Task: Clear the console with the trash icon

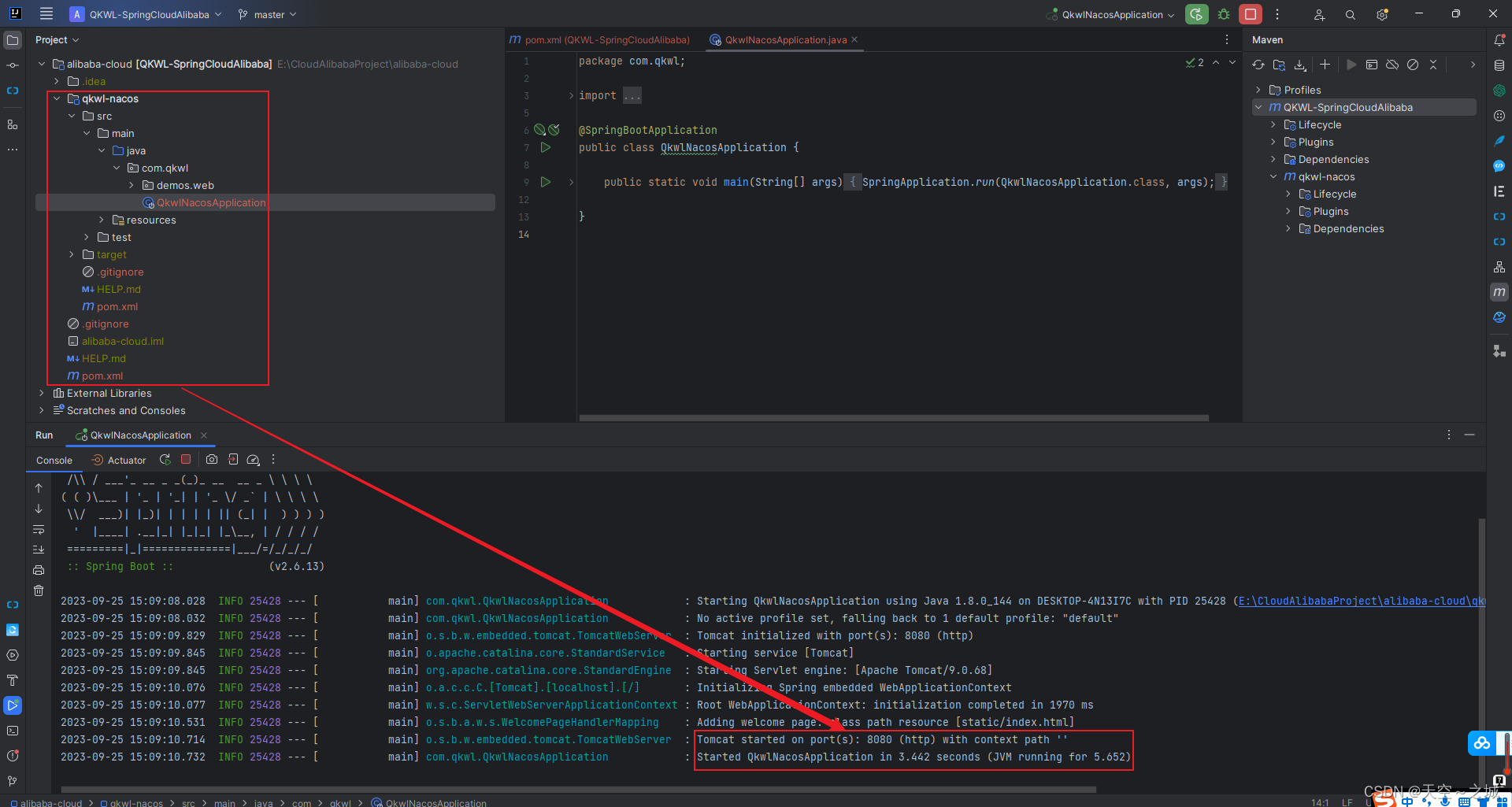Action: pyautogui.click(x=39, y=590)
